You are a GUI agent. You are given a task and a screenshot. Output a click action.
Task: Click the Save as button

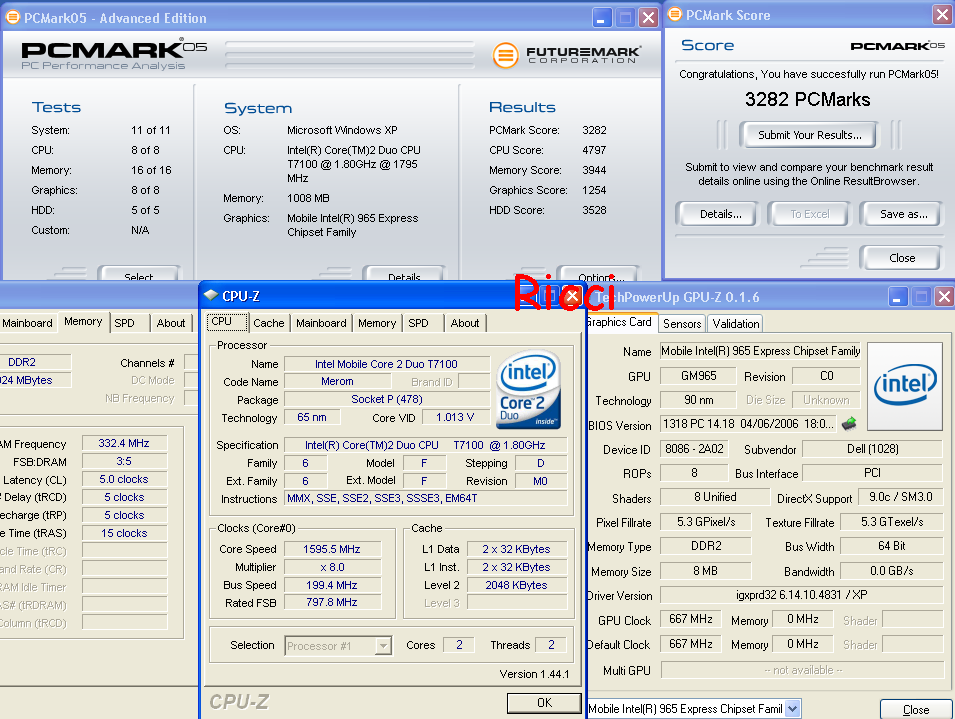click(903, 214)
